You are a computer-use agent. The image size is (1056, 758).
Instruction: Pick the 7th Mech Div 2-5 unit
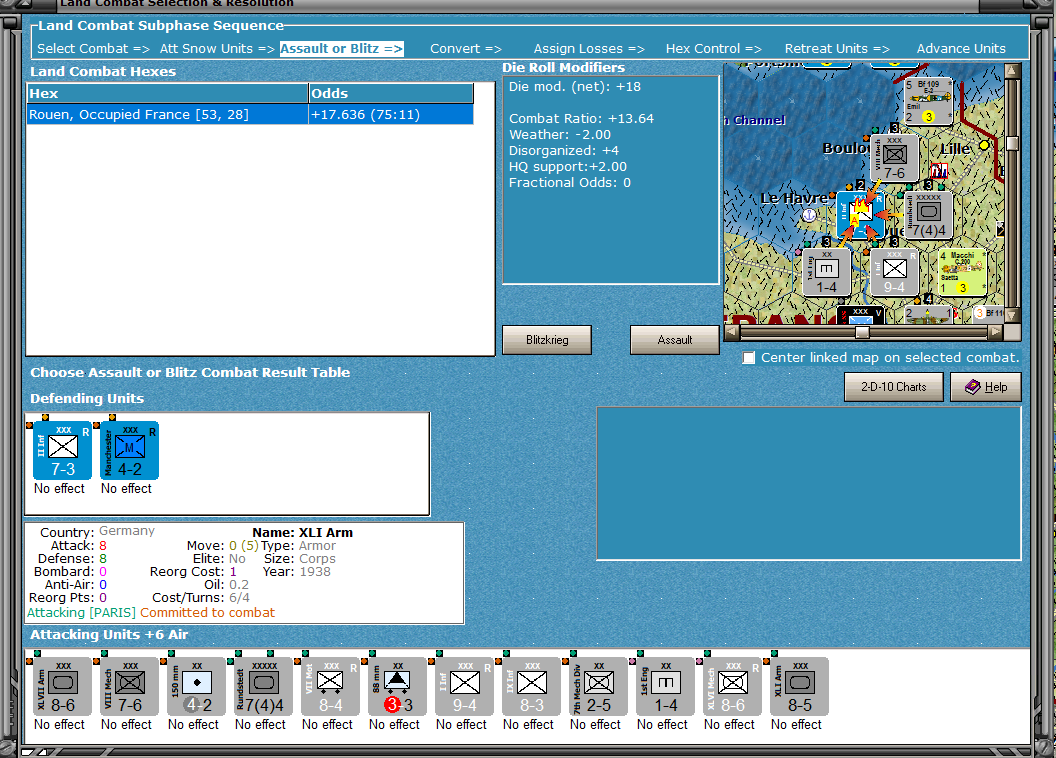(x=598, y=685)
